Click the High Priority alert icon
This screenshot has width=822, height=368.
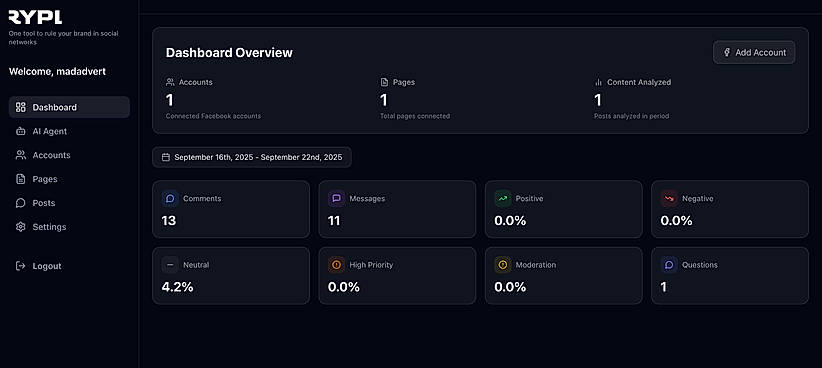337,265
